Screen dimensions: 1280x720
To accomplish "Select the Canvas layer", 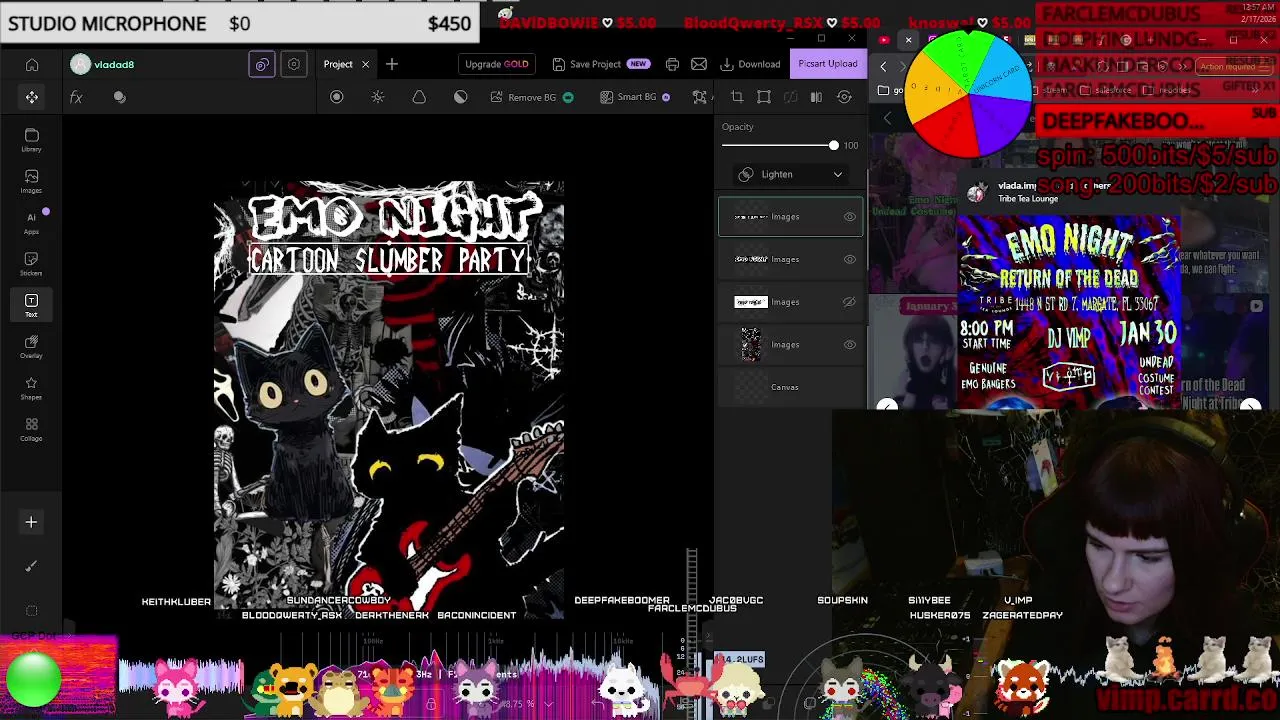I will click(x=790, y=387).
